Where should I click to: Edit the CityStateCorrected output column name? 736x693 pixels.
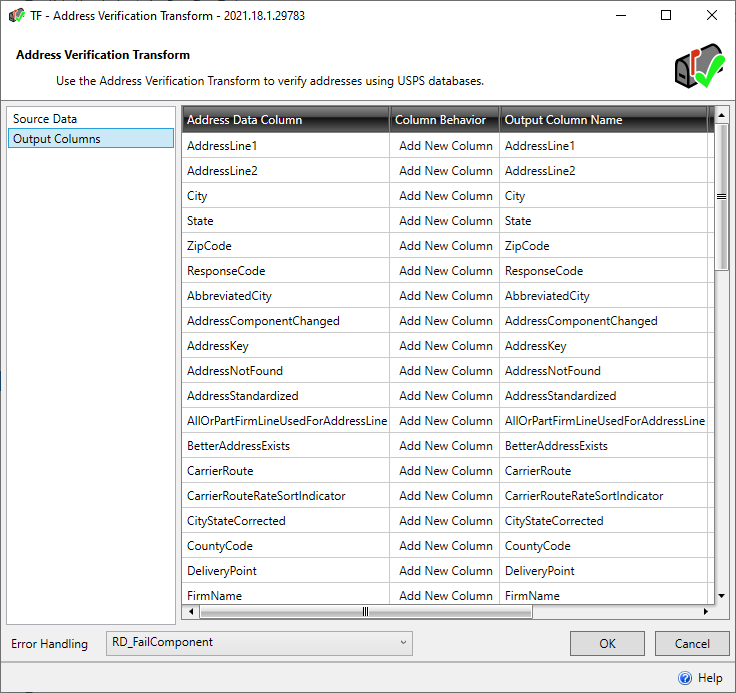[604, 521]
